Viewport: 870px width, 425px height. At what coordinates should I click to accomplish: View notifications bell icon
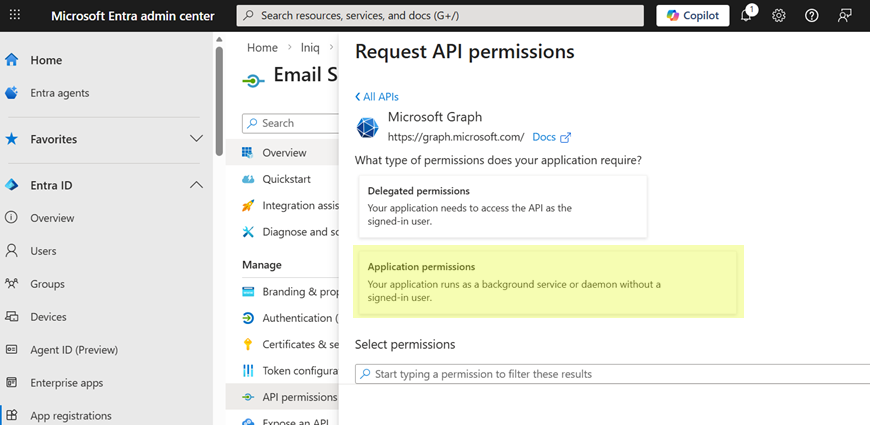tap(747, 15)
